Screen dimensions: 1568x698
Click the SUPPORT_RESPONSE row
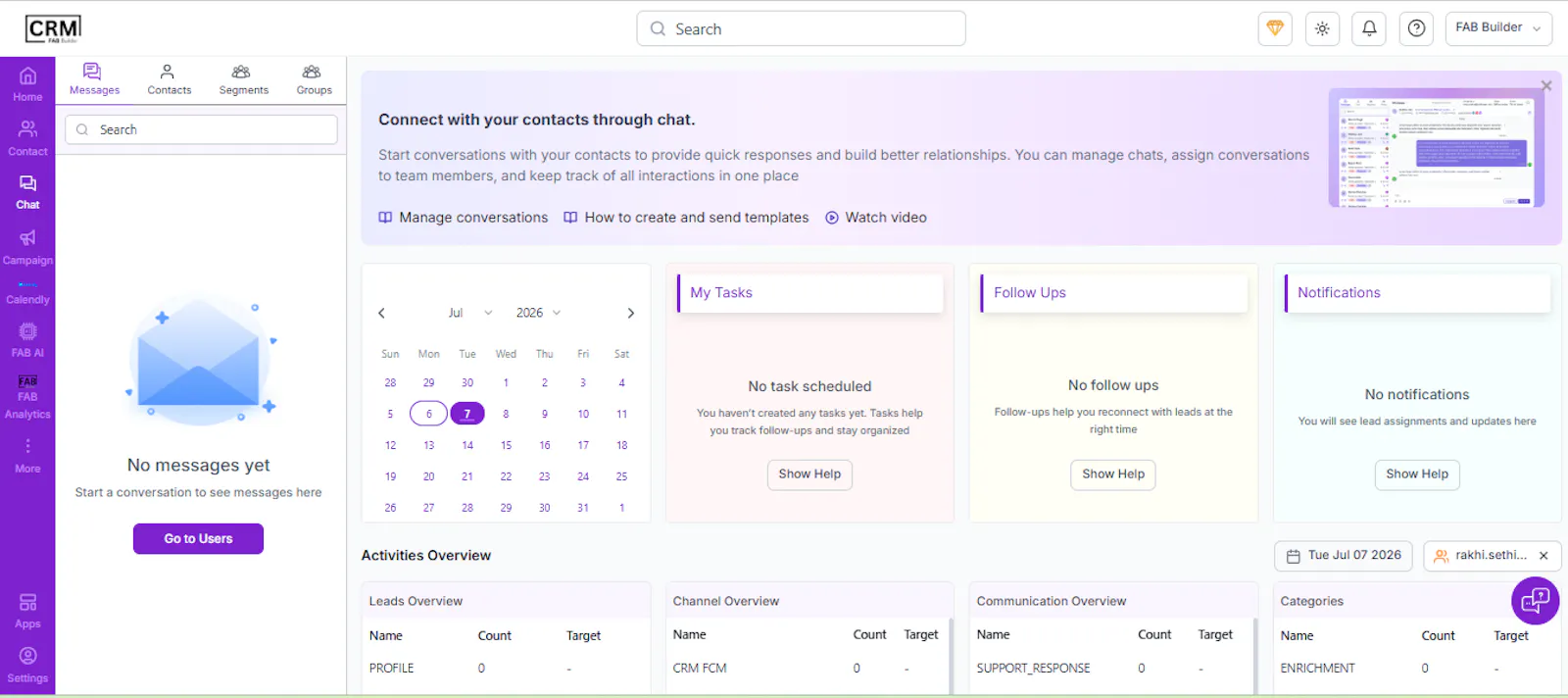tap(1111, 669)
